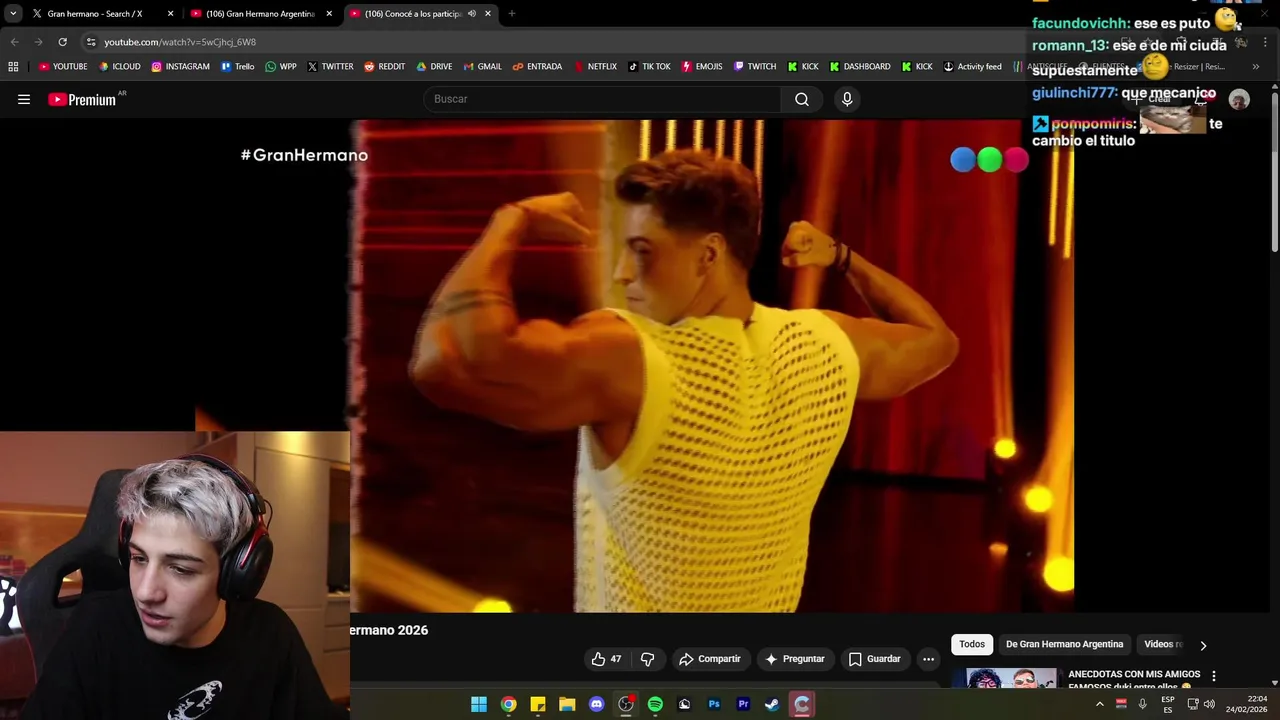Switch to Gran Hermano Argentina tab
The image size is (1280, 720).
point(260,14)
